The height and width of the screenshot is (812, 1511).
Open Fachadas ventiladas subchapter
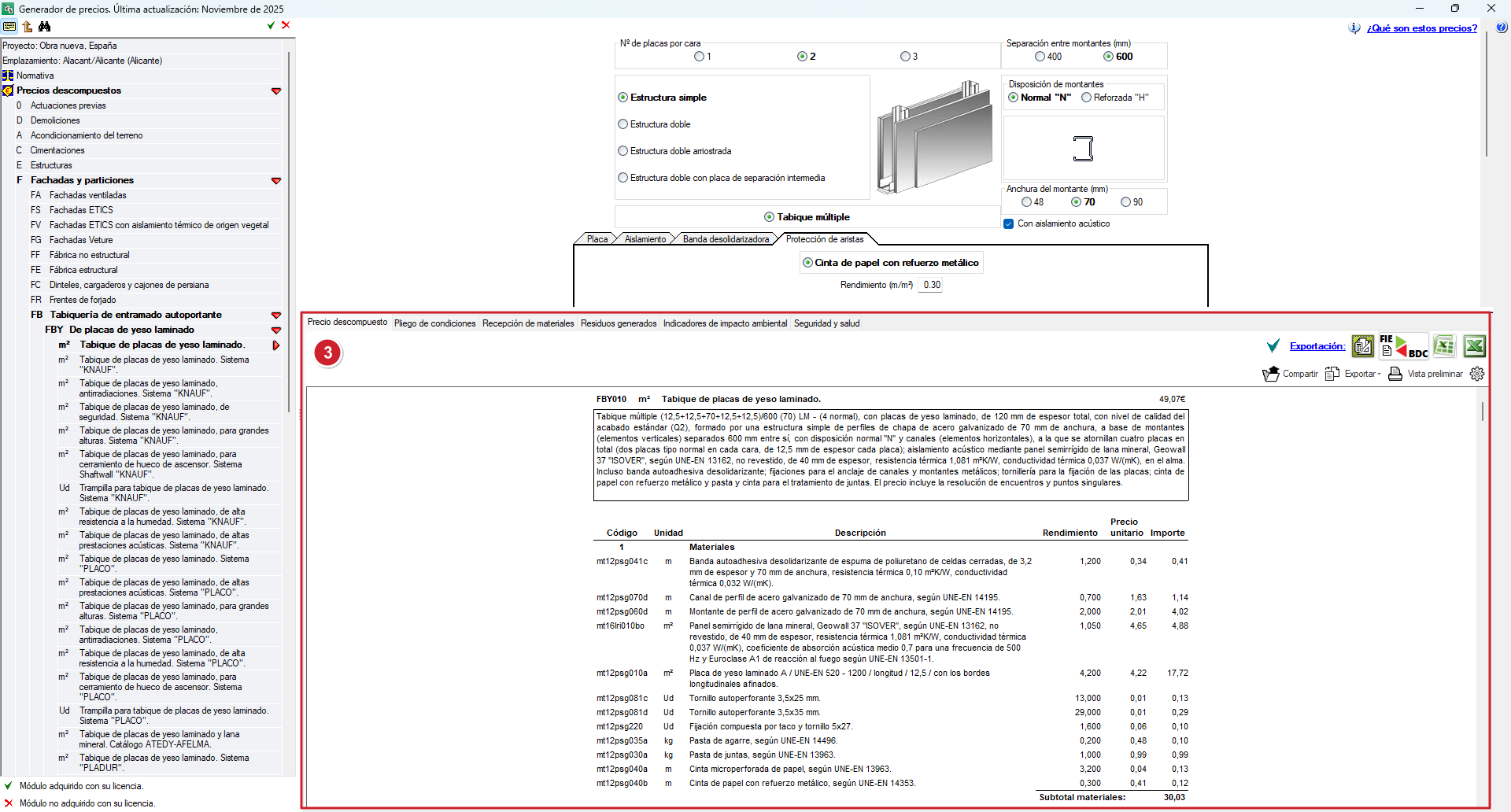point(88,195)
